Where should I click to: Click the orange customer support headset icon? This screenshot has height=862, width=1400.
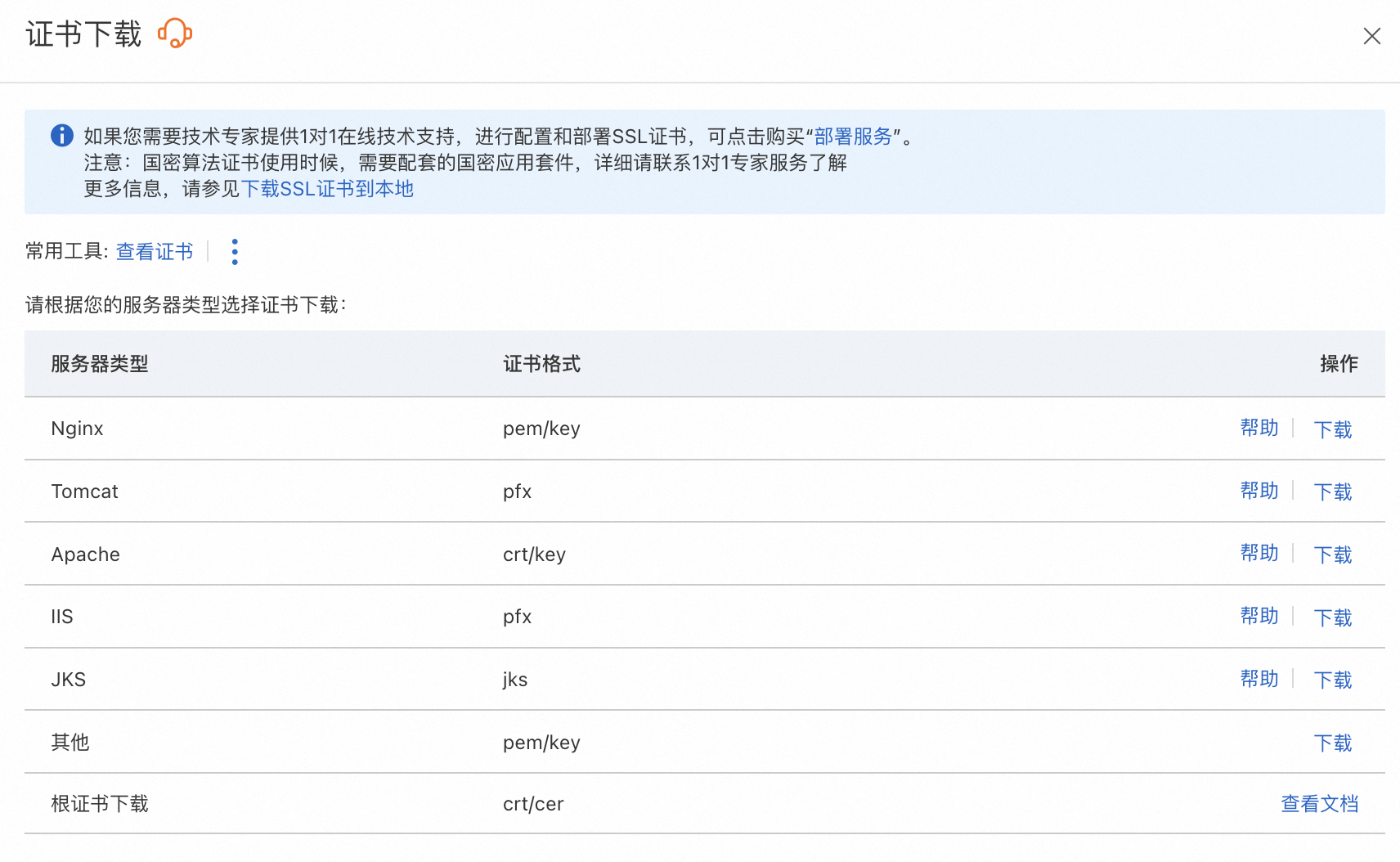[x=175, y=34]
